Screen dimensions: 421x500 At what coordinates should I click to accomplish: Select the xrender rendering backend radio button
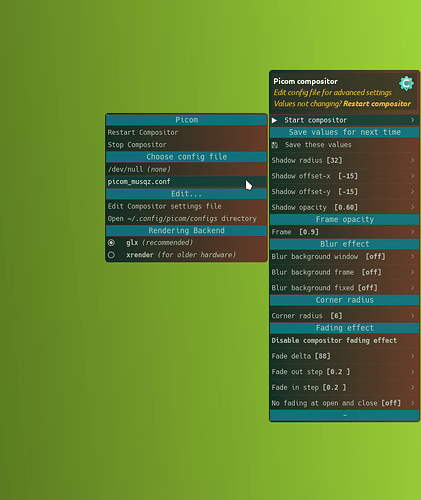pyautogui.click(x=111, y=255)
